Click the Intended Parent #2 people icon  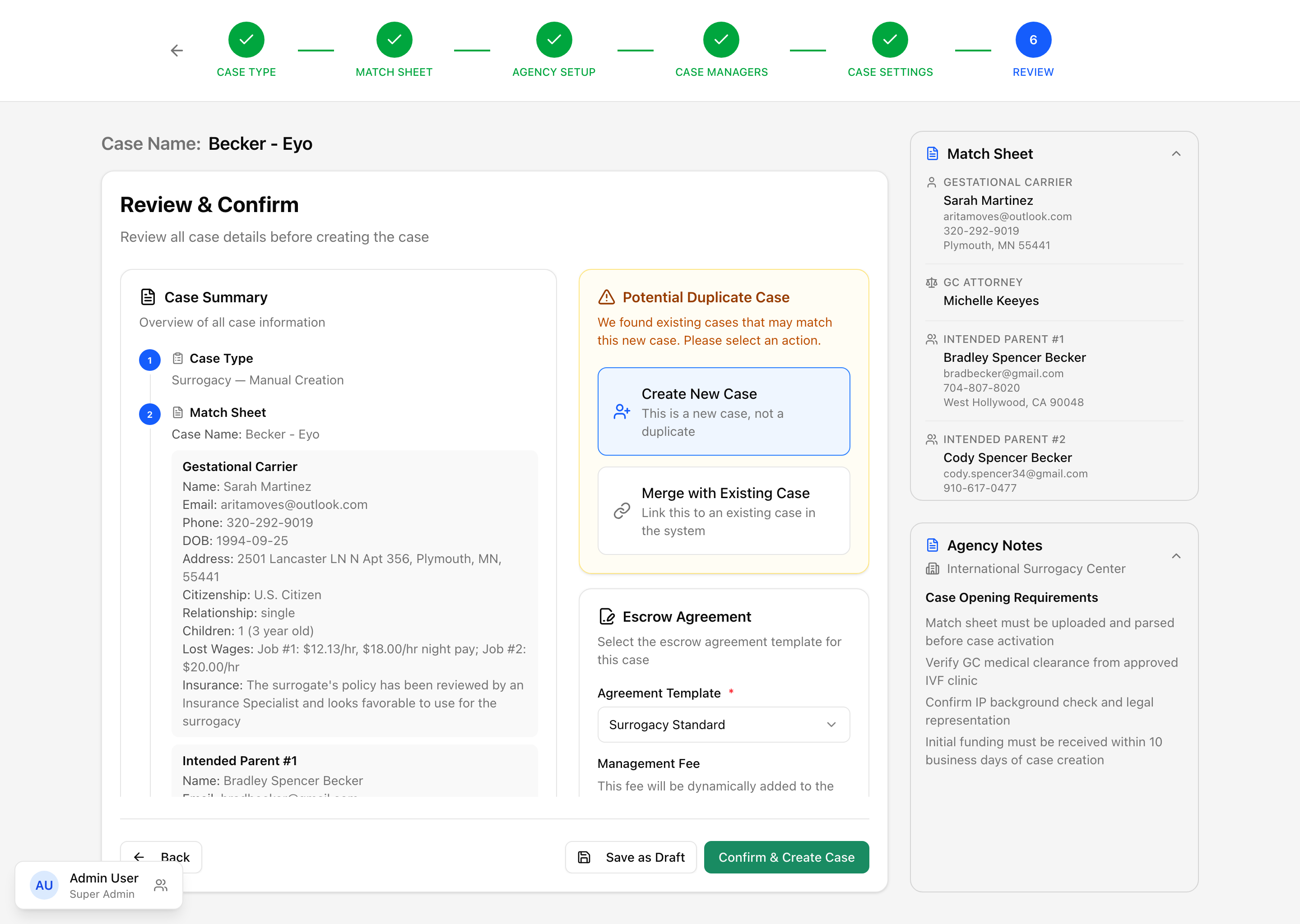click(x=931, y=439)
